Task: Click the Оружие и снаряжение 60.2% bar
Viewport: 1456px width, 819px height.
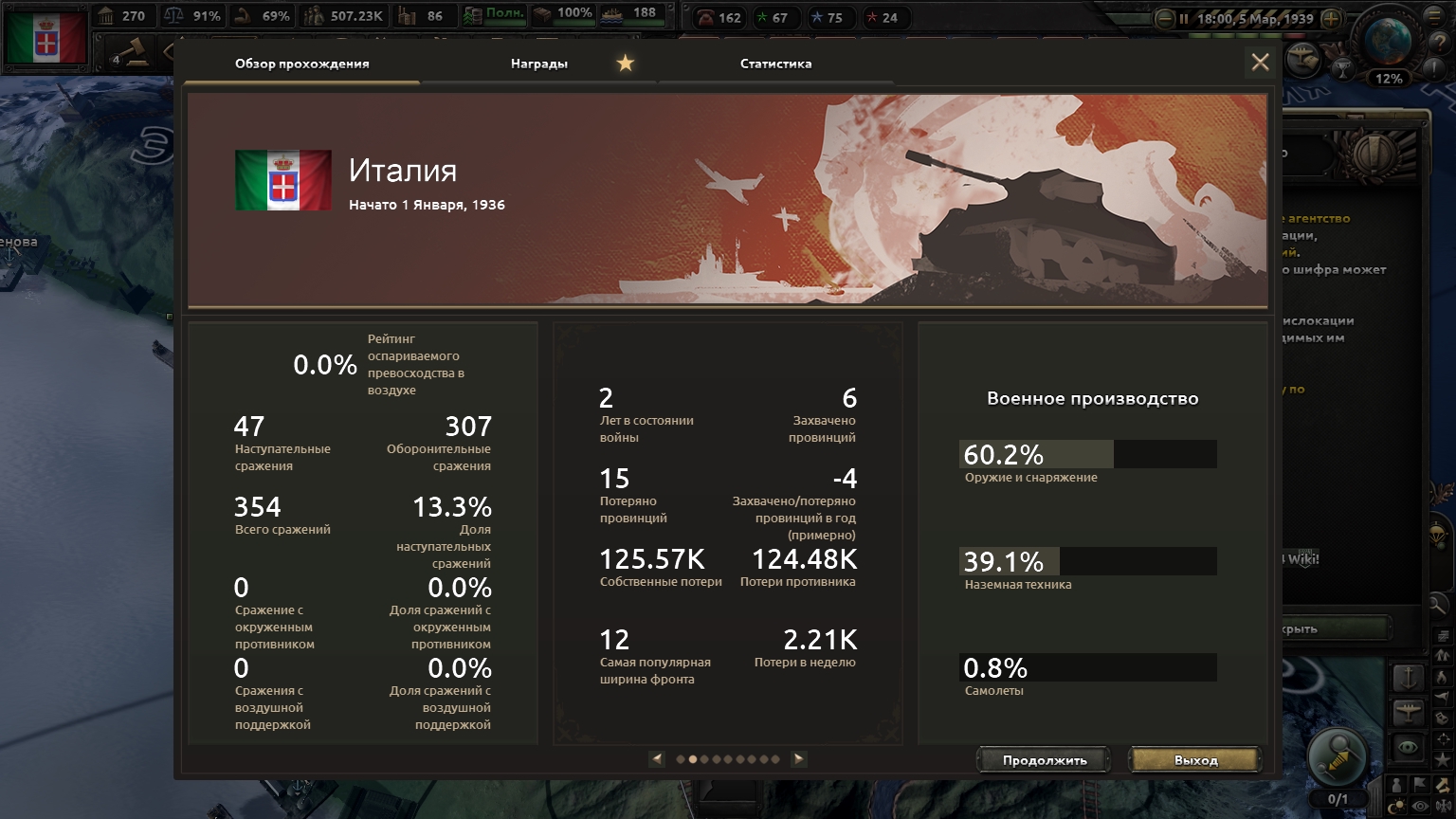Action: point(1088,454)
